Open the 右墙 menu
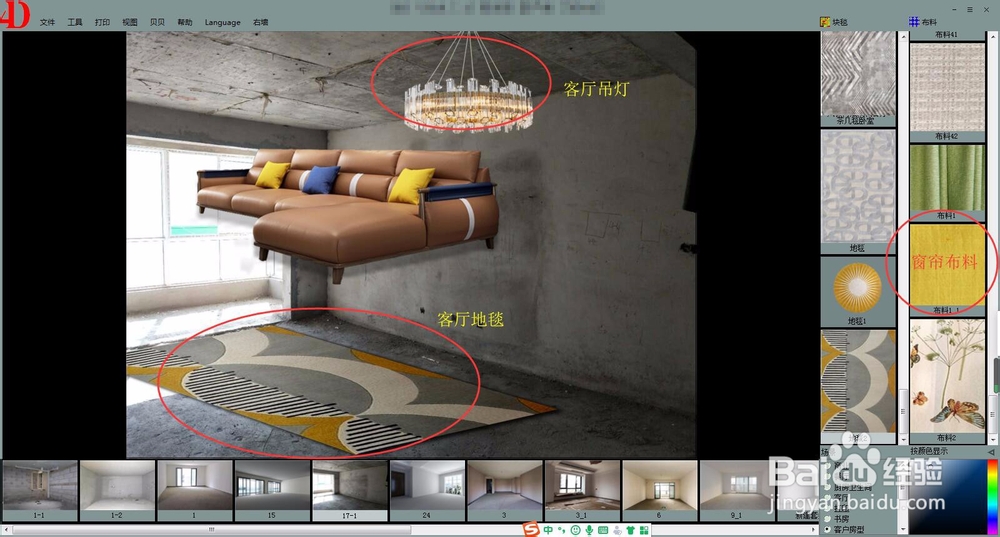Screen dimensions: 1000x537 tap(260, 22)
